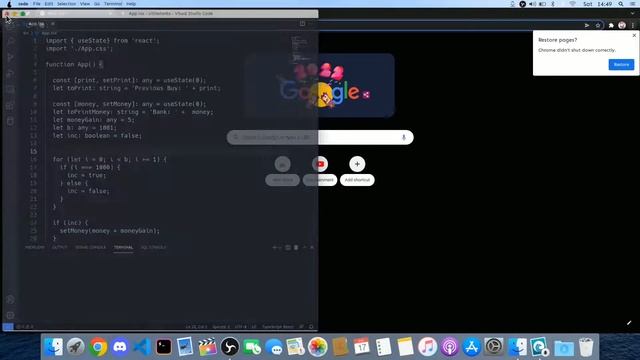Open Notes app from dock
The image size is (640, 360).
(x=405, y=347)
